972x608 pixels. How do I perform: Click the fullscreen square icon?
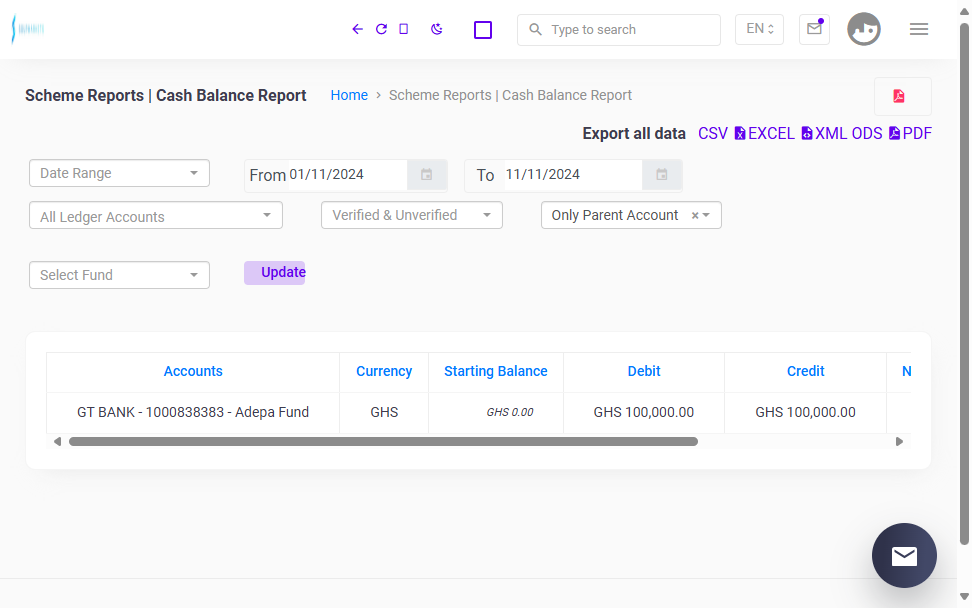tap(483, 30)
